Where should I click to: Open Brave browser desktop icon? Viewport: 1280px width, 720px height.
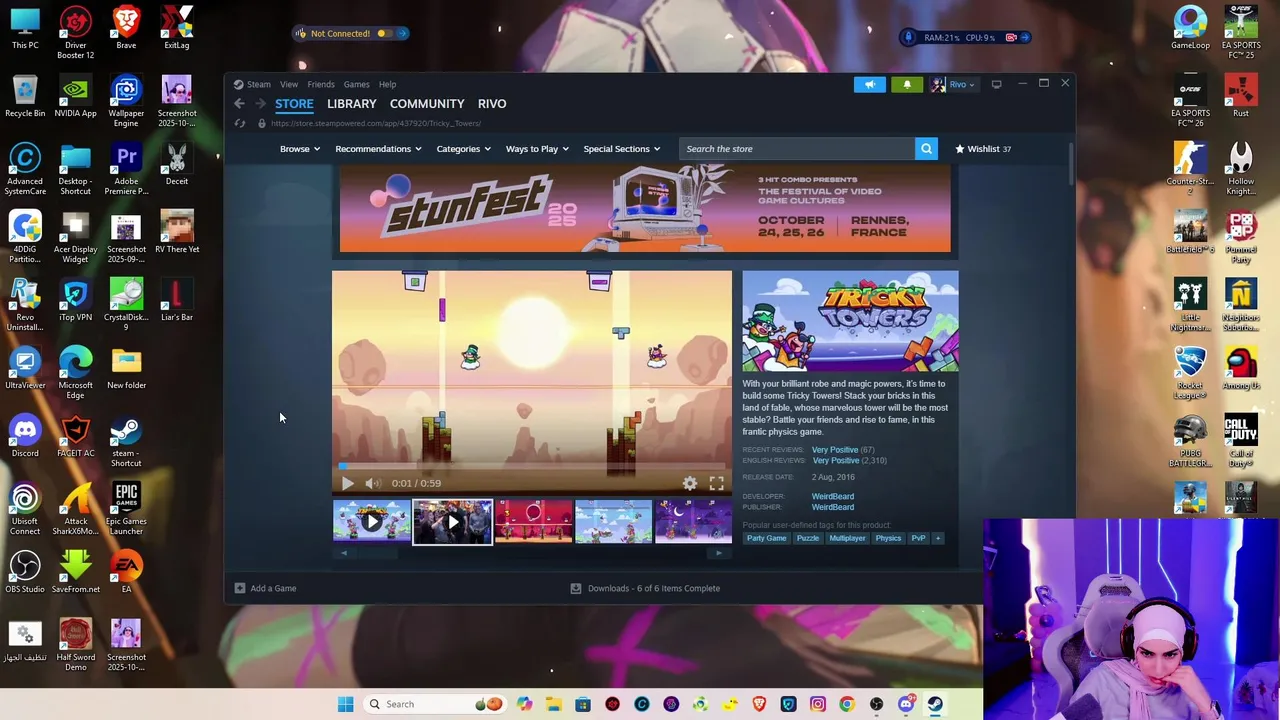click(126, 27)
